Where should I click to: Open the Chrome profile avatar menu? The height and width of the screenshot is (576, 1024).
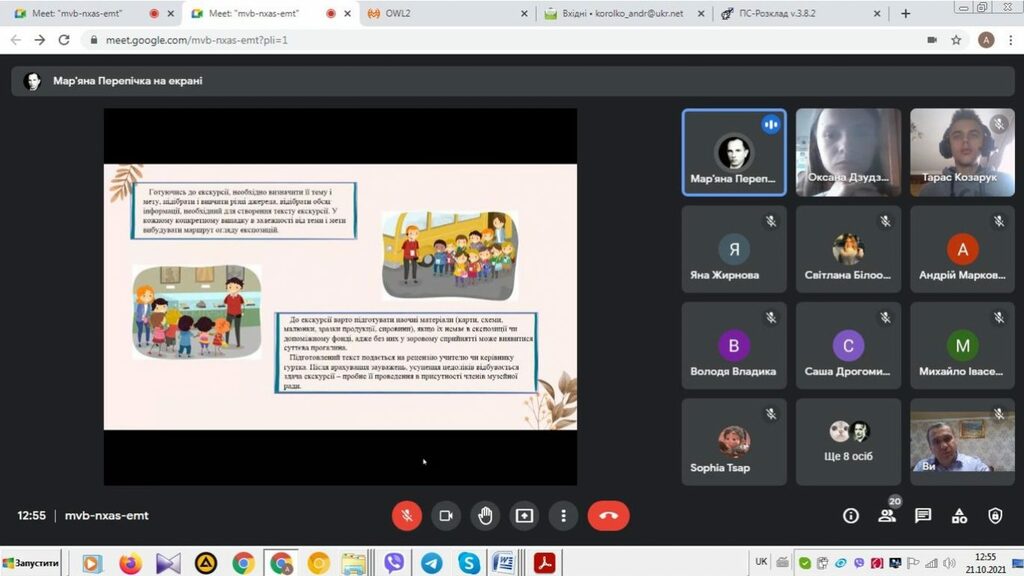[x=986, y=40]
